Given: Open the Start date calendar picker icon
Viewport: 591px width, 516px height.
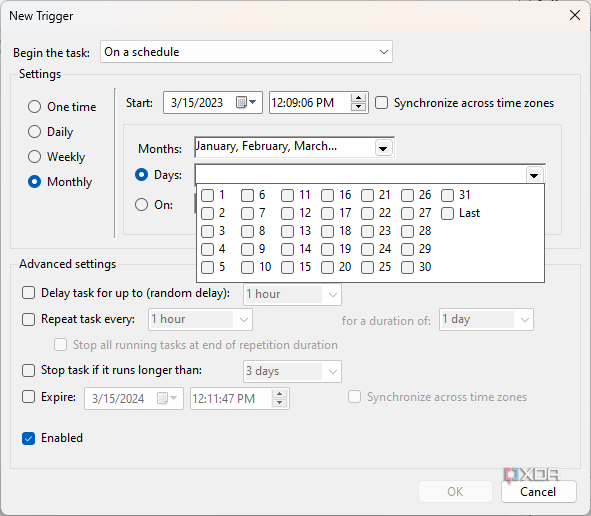Looking at the screenshot, I should pyautogui.click(x=246, y=102).
